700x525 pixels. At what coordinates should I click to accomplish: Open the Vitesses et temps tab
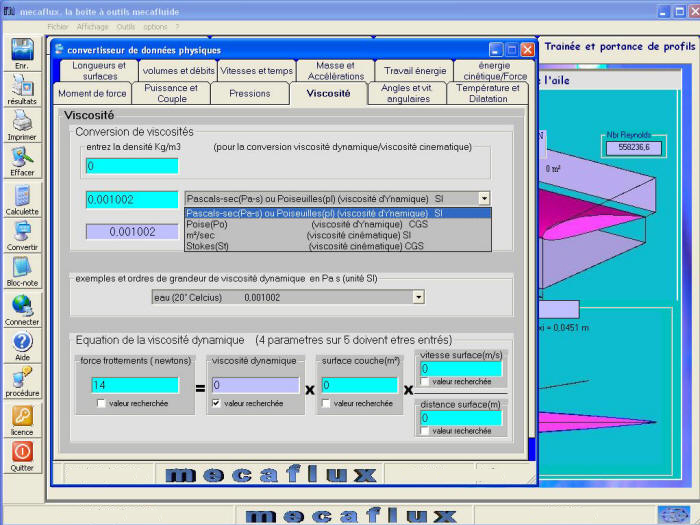click(x=257, y=71)
